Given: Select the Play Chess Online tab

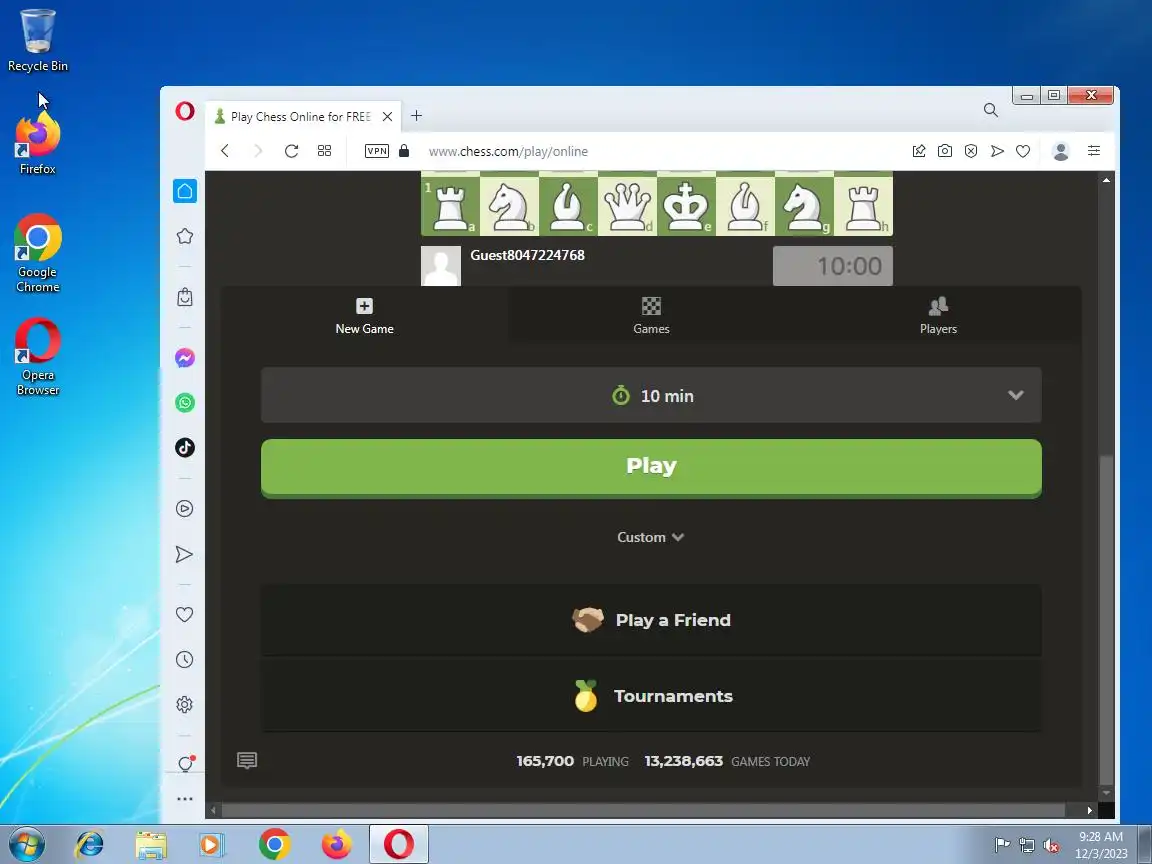Looking at the screenshot, I should (x=300, y=116).
